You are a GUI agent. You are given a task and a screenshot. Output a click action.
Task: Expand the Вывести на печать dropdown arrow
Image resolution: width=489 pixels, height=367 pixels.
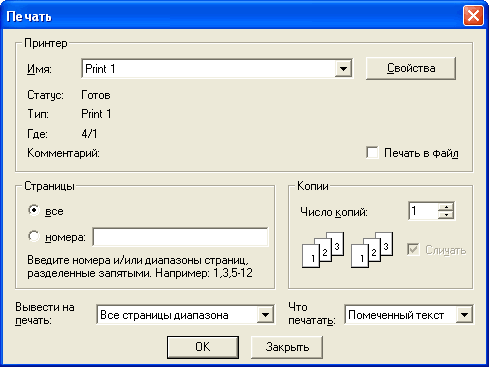click(265, 315)
